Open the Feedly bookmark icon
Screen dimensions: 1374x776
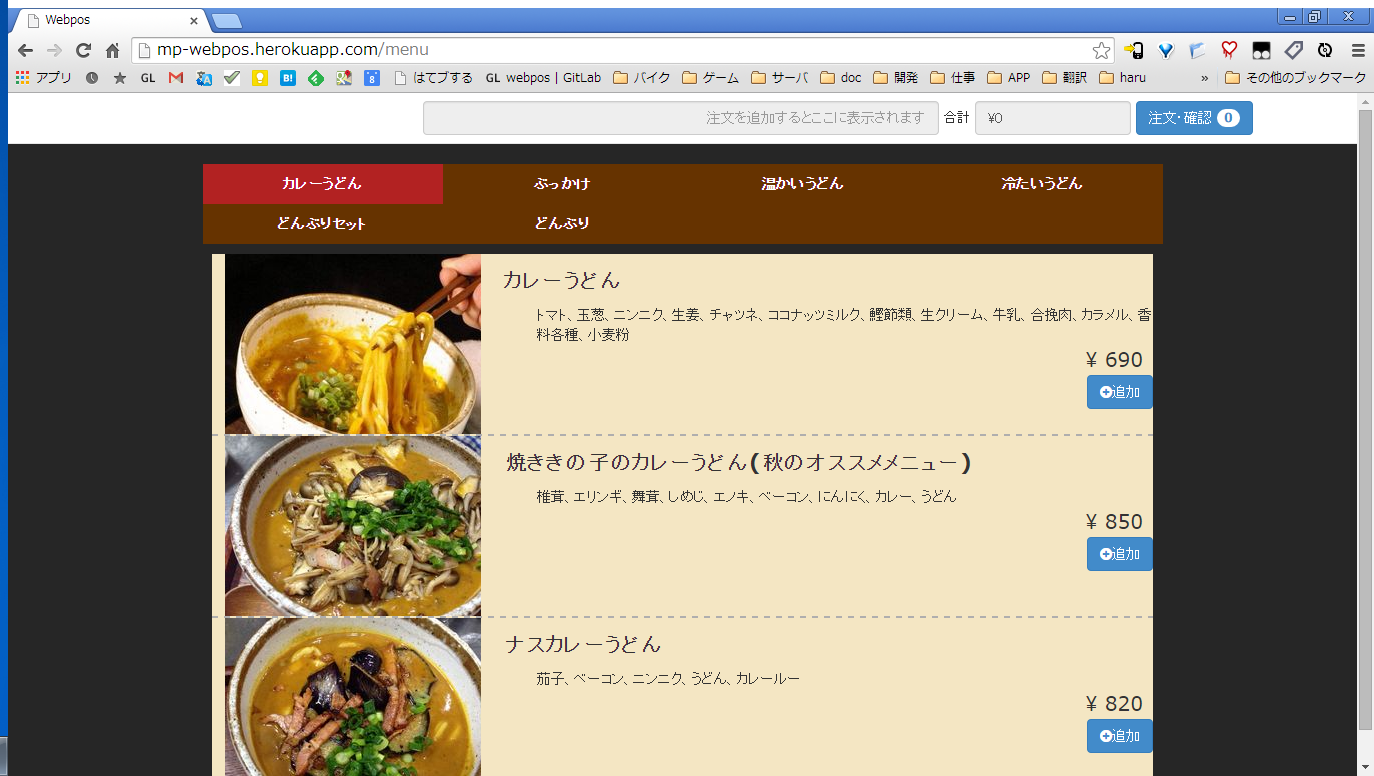tap(316, 77)
